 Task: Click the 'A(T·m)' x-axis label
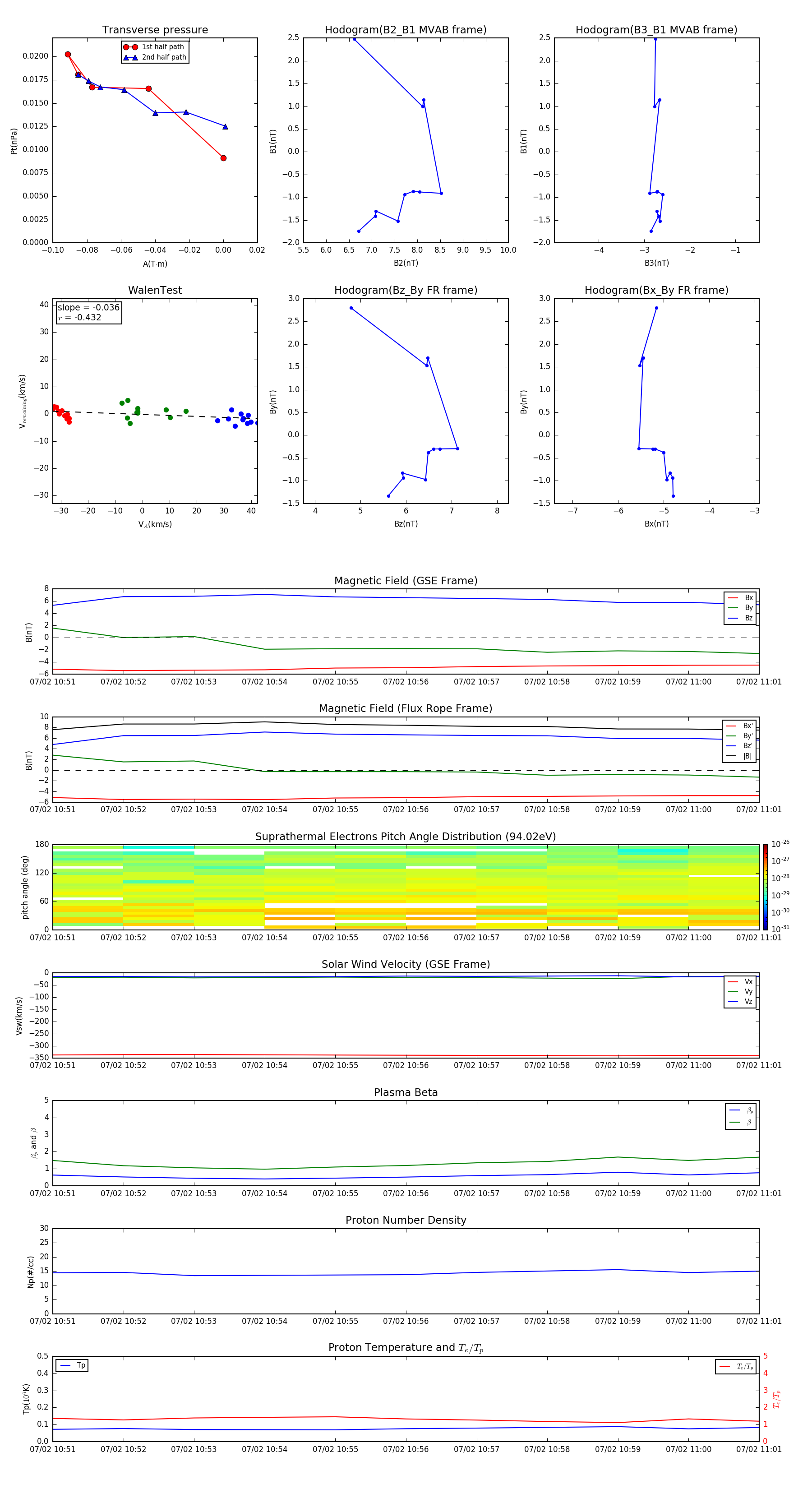coord(155,264)
